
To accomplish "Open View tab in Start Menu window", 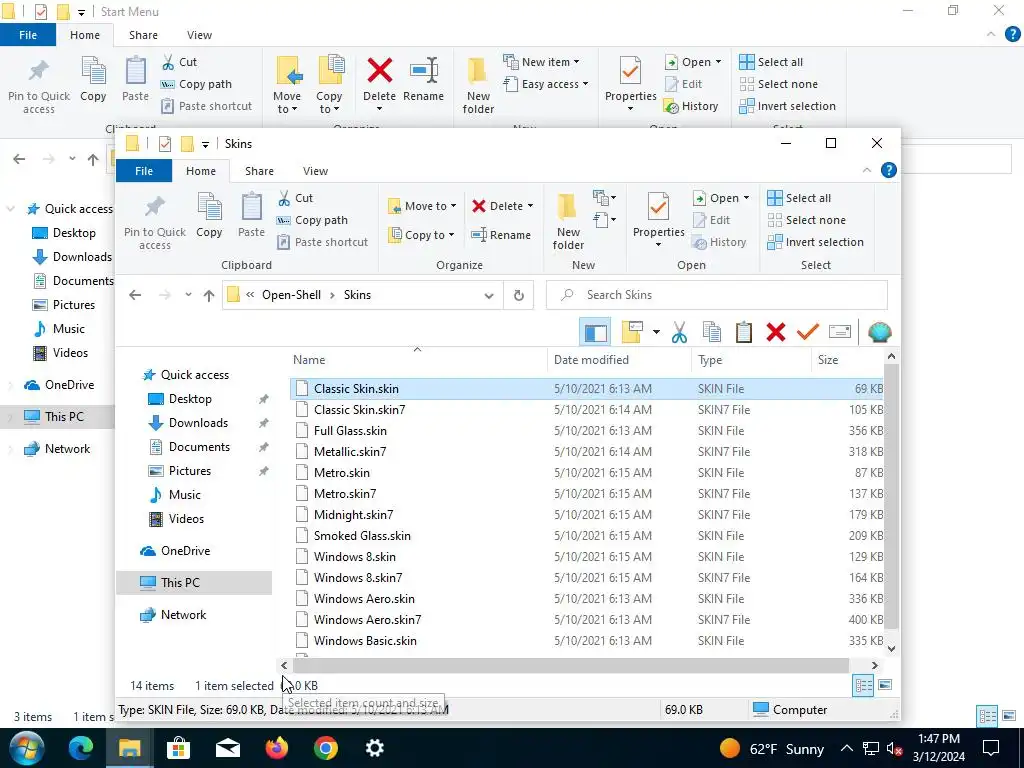I will pos(199,35).
